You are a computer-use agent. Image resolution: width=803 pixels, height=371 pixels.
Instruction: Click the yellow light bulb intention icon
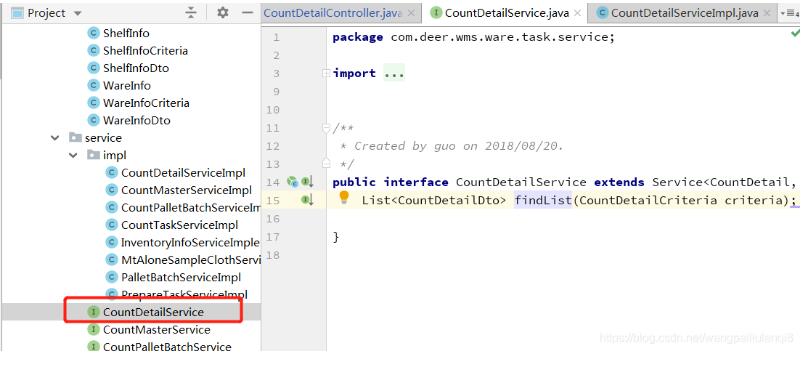point(344,197)
